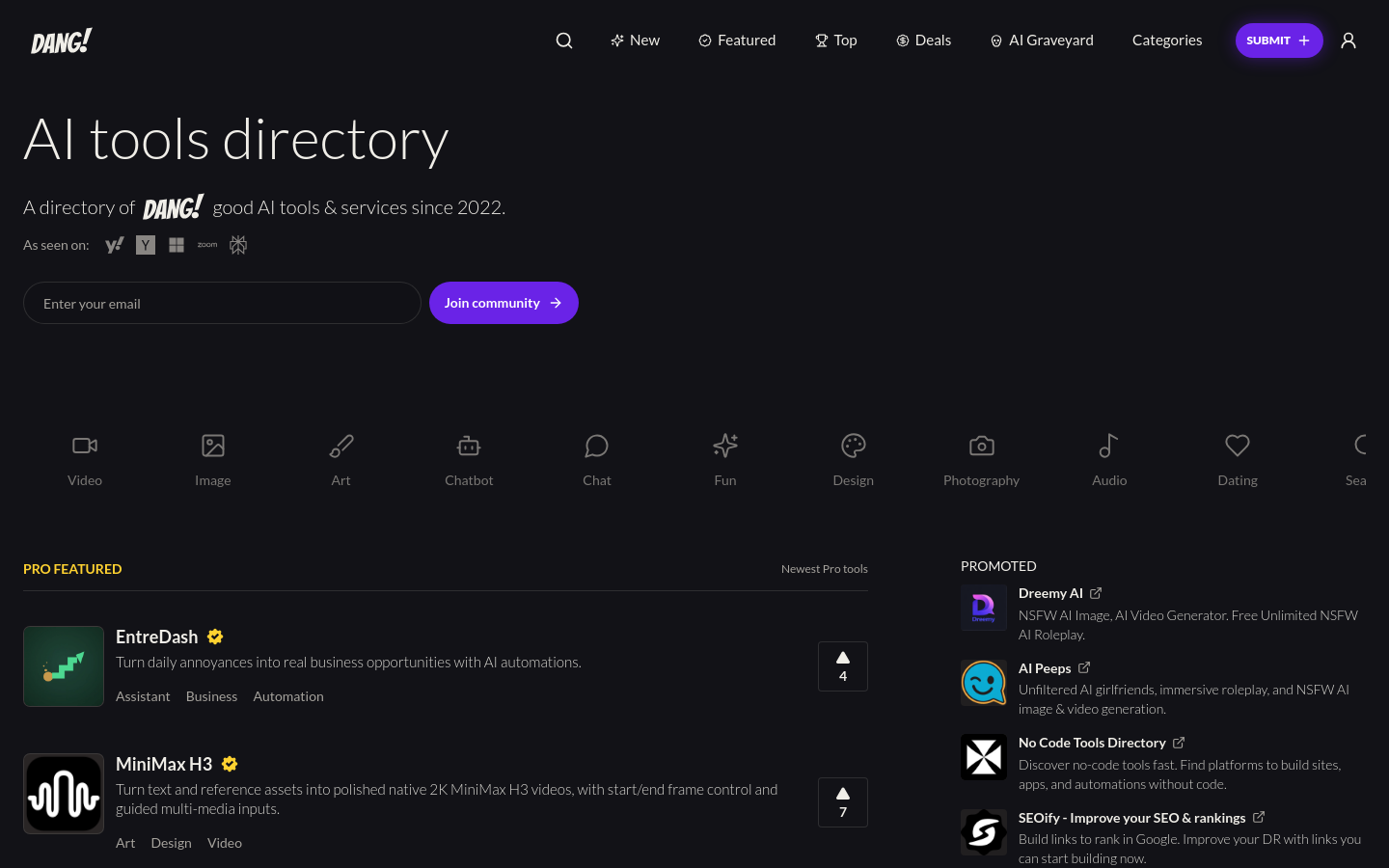Click the Yahoo logo under As seen on
Screen dimensions: 1389x868
[115, 245]
